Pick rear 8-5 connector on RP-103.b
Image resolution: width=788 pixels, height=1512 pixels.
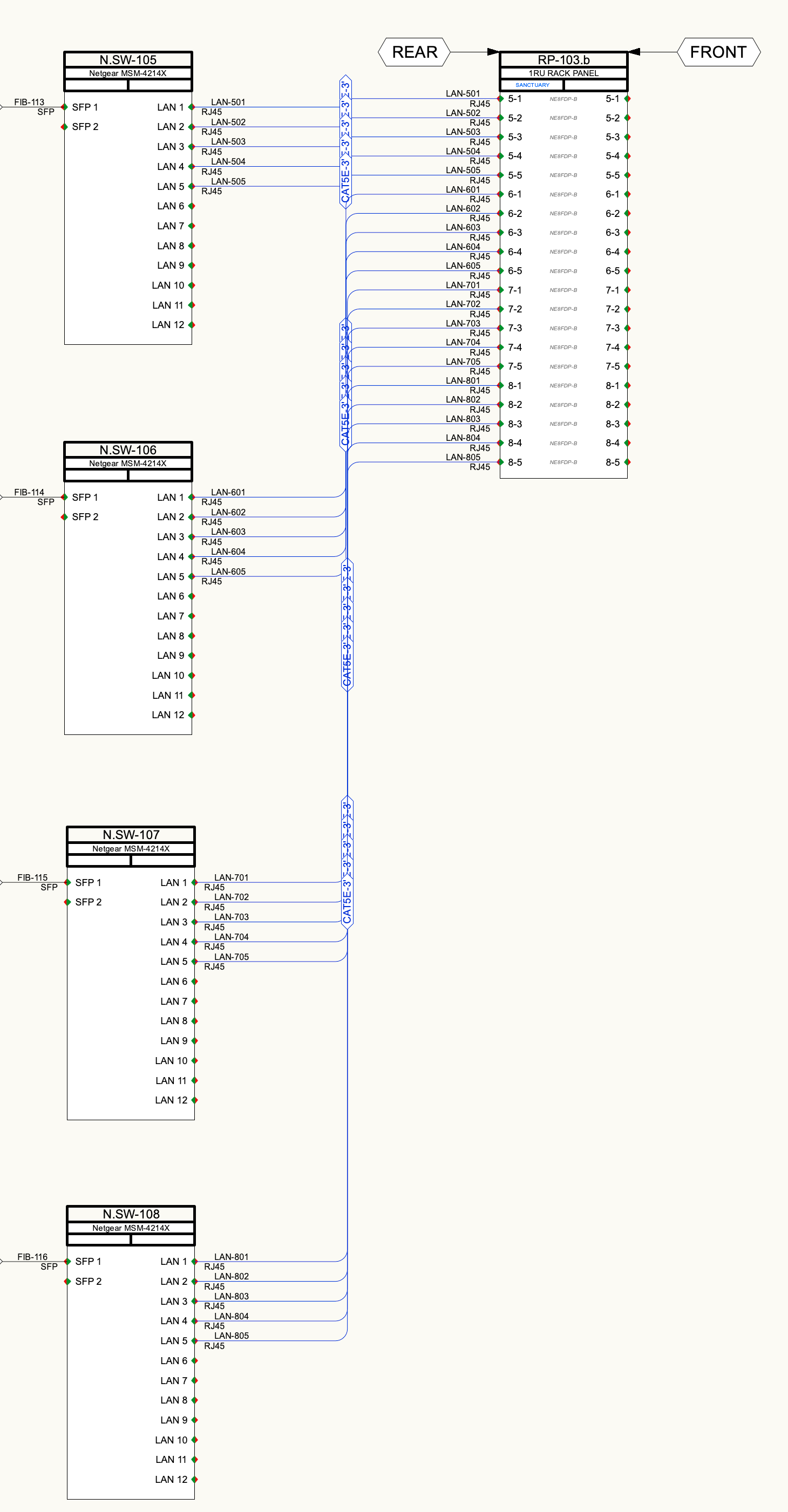tap(500, 462)
